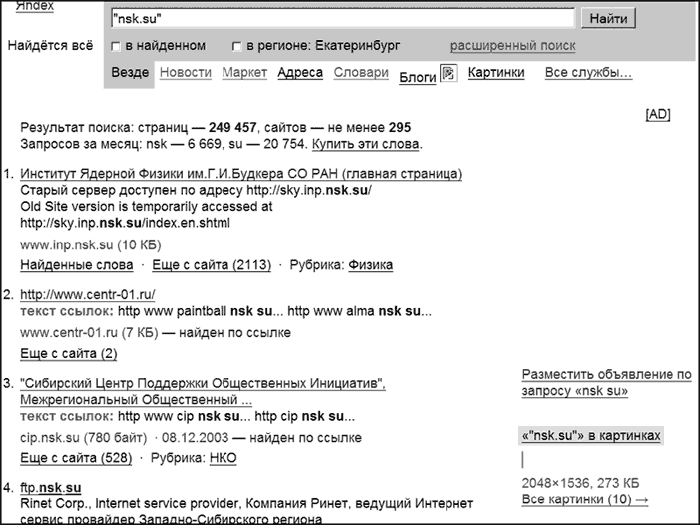700x525 pixels.
Task: Open the 'Все службы…' link
Action: [588, 72]
